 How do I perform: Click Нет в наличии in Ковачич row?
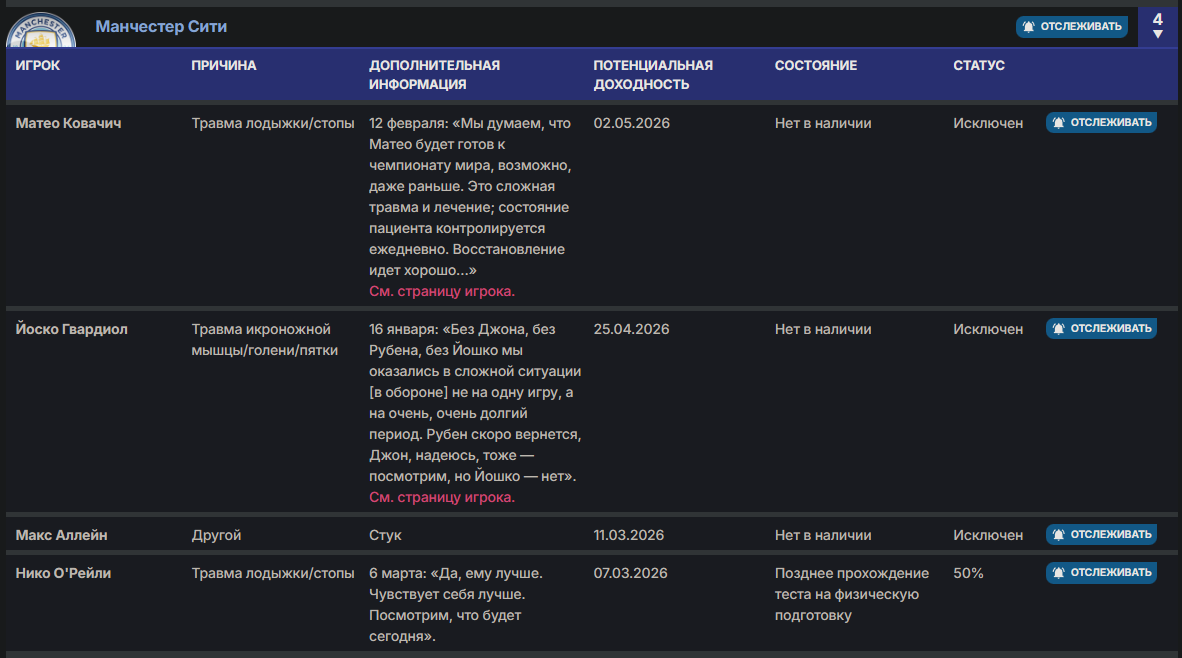pyautogui.click(x=823, y=123)
